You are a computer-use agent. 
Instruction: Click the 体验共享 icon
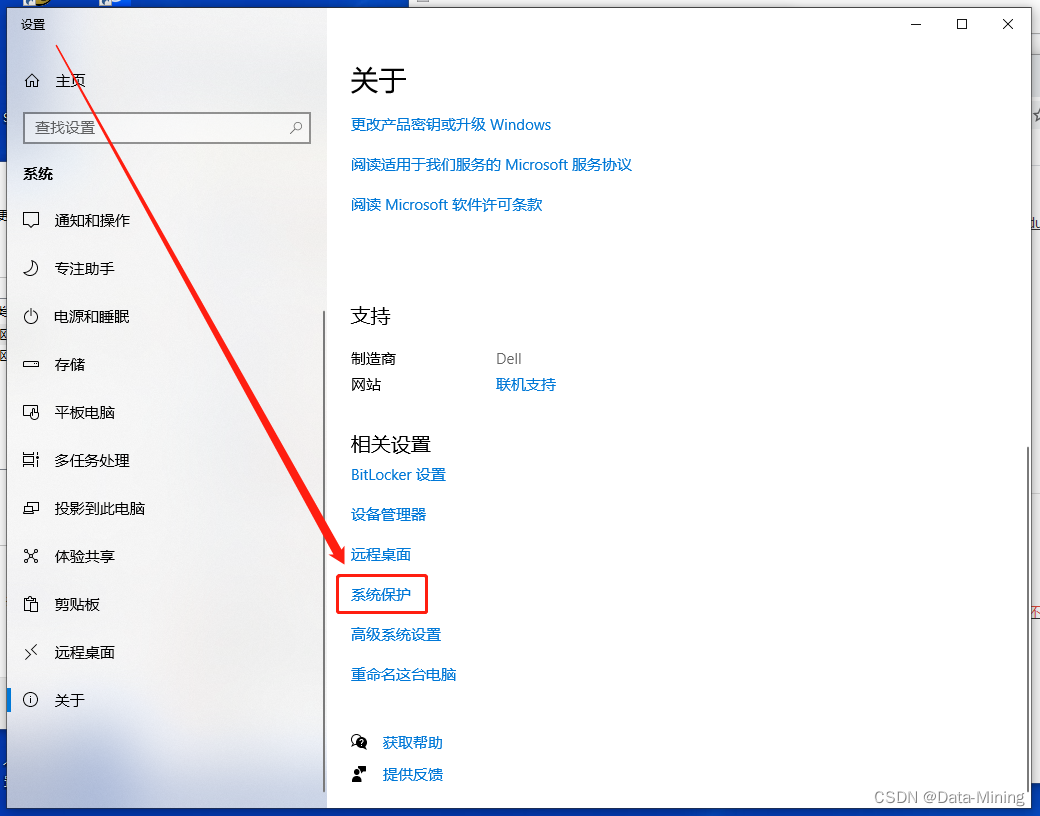click(31, 556)
